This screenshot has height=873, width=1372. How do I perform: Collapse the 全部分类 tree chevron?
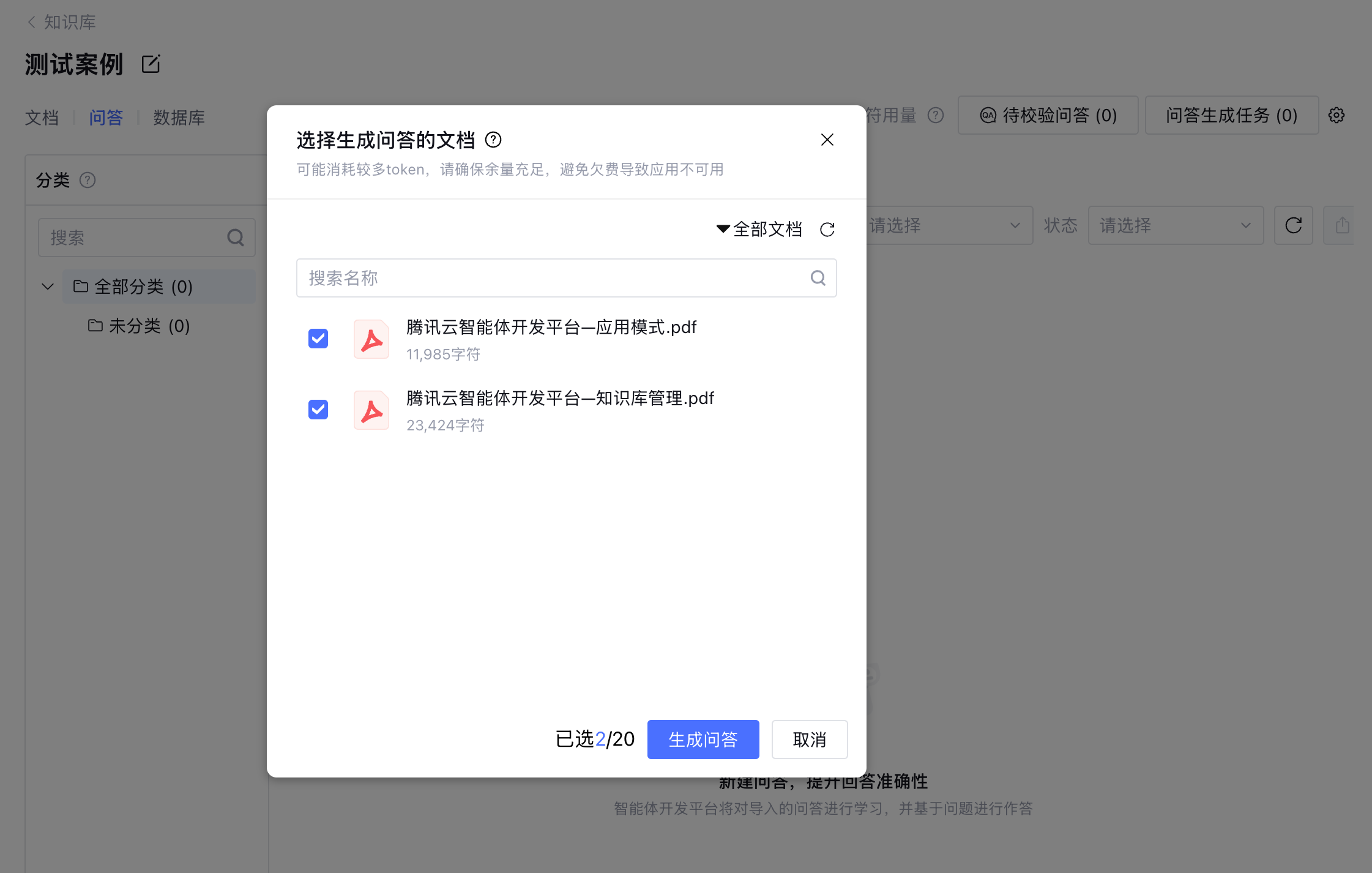pyautogui.click(x=48, y=287)
